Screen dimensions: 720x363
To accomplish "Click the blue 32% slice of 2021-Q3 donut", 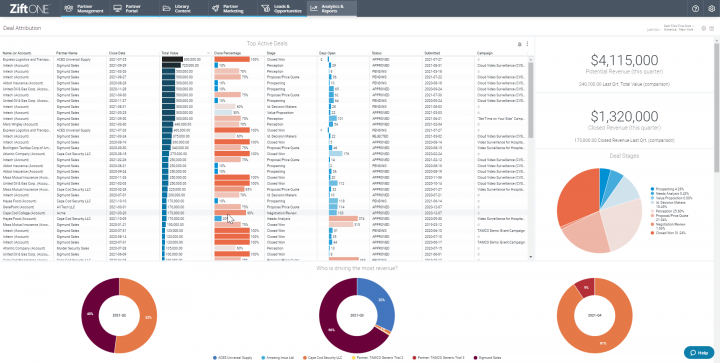I will coord(381,301).
